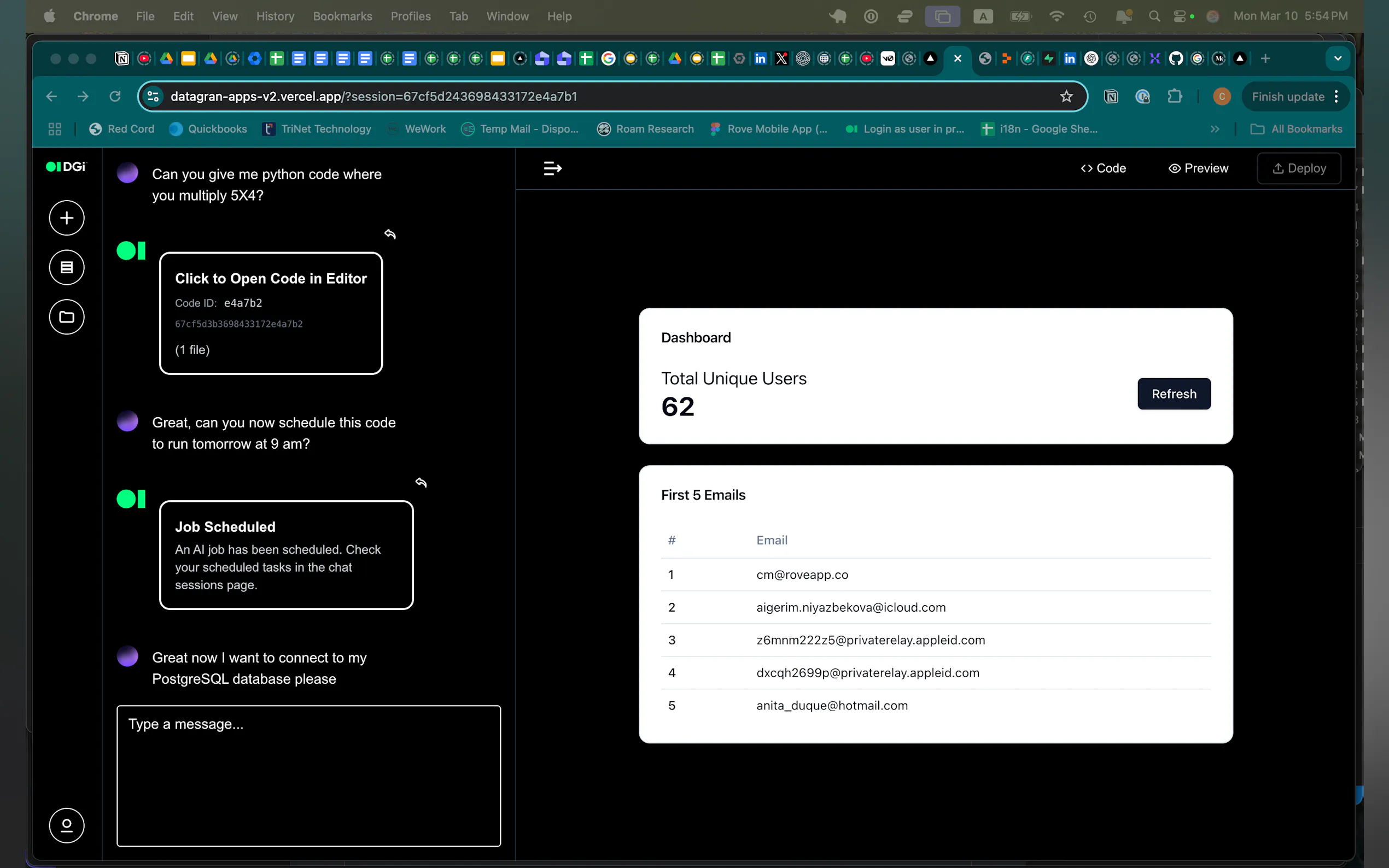Expand the tab search dropdown arrow

(1337, 58)
